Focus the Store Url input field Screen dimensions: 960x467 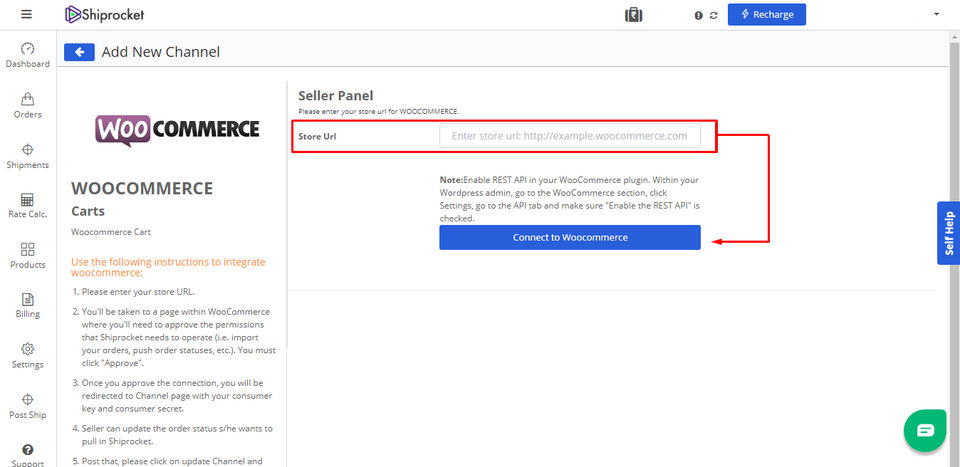point(570,136)
